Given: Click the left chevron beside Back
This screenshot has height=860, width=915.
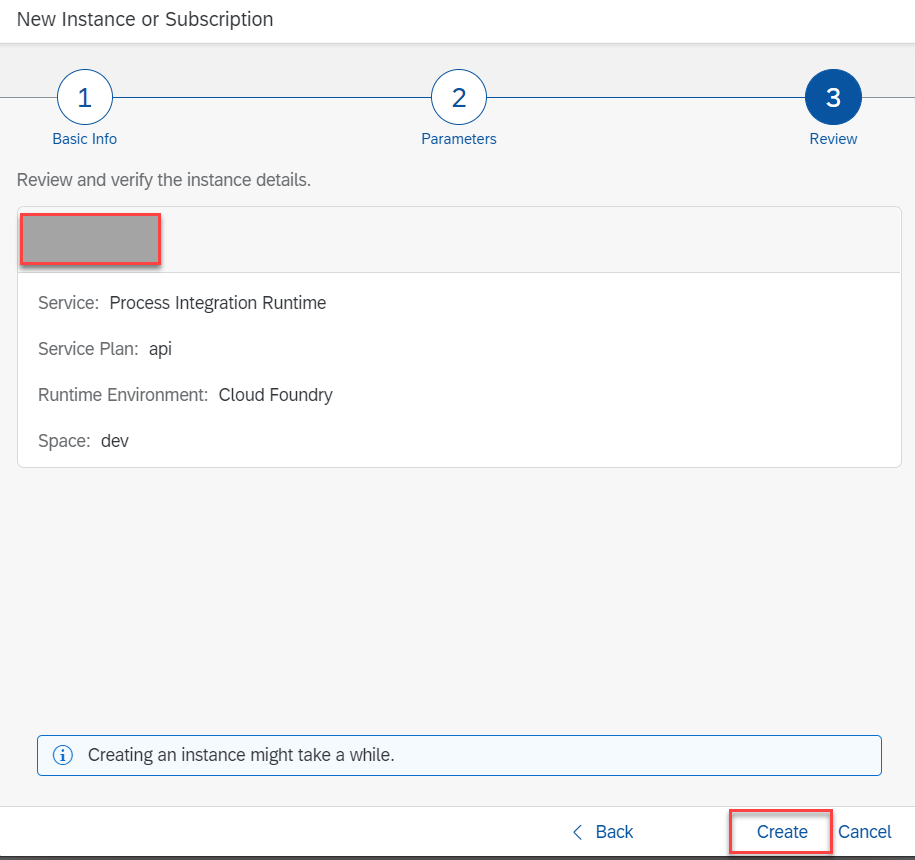Looking at the screenshot, I should click(x=577, y=832).
